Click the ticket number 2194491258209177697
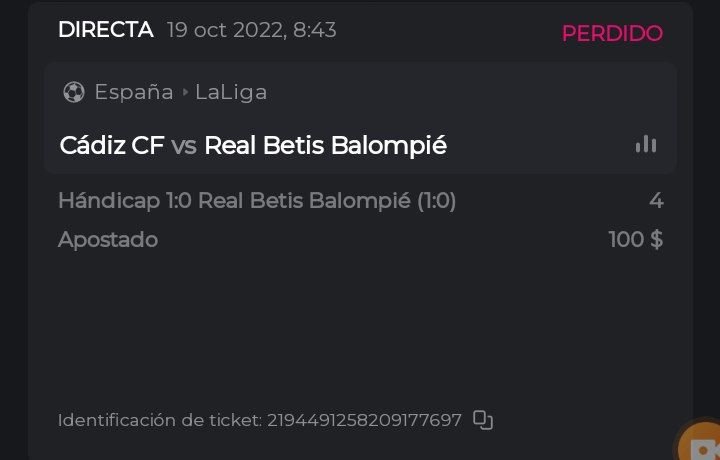The width and height of the screenshot is (720, 460). tap(364, 420)
